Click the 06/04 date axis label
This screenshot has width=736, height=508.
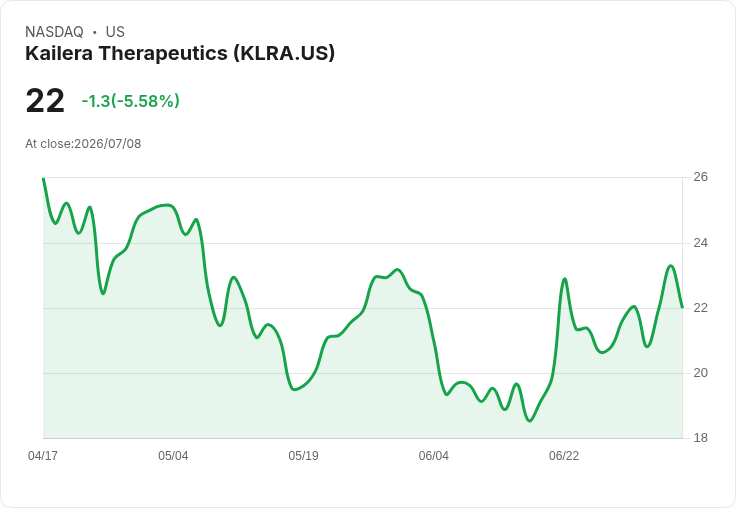pos(434,456)
